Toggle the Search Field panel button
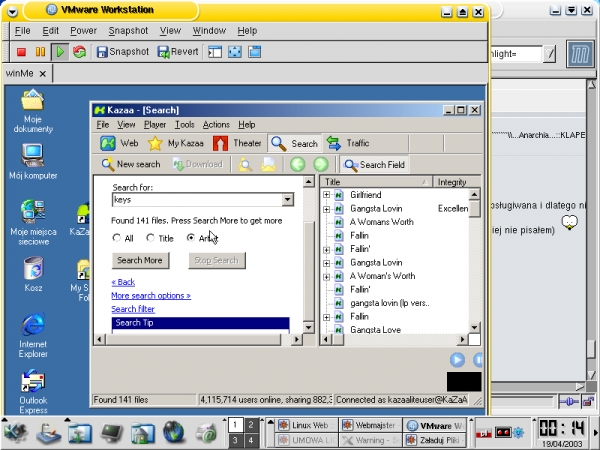600x450 pixels. (374, 165)
